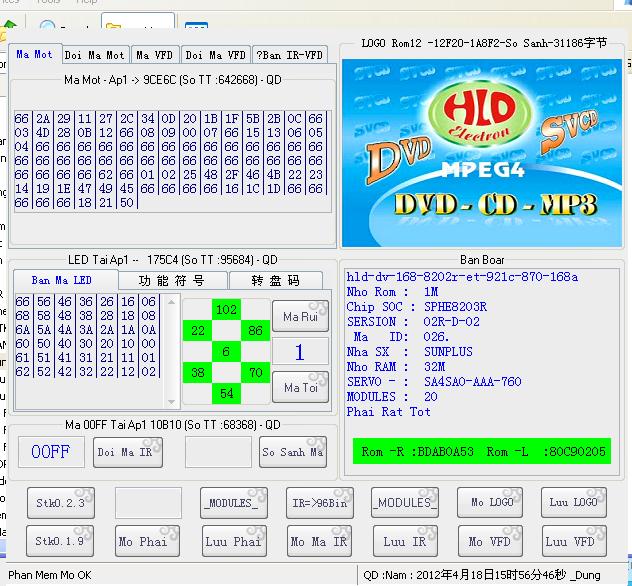Click the empty field beside Doi Ma IR
The image size is (632, 586).
pyautogui.click(x=218, y=452)
